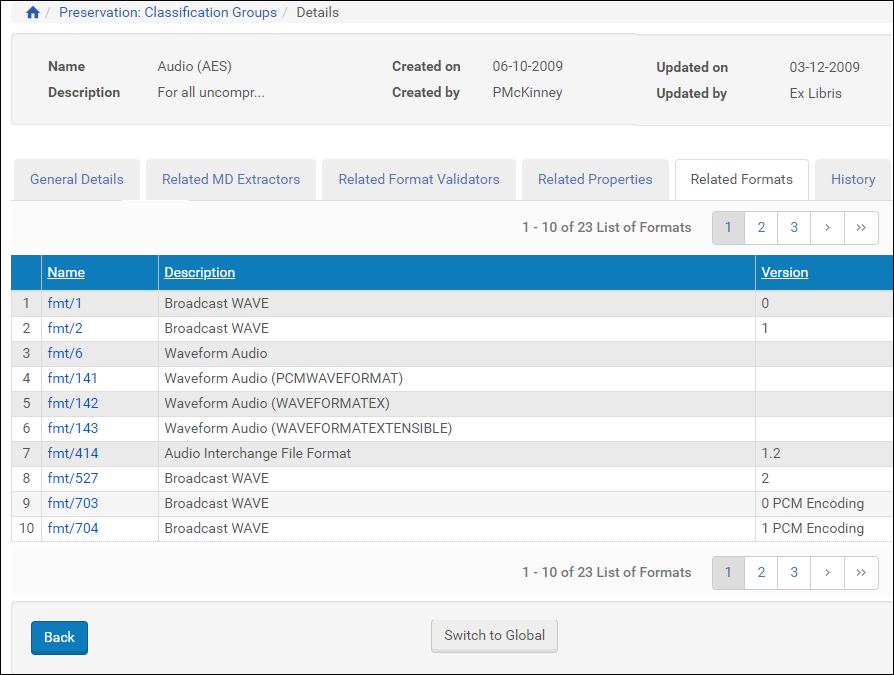
Task: Go to page 3 in bottom pagination
Action: (794, 573)
